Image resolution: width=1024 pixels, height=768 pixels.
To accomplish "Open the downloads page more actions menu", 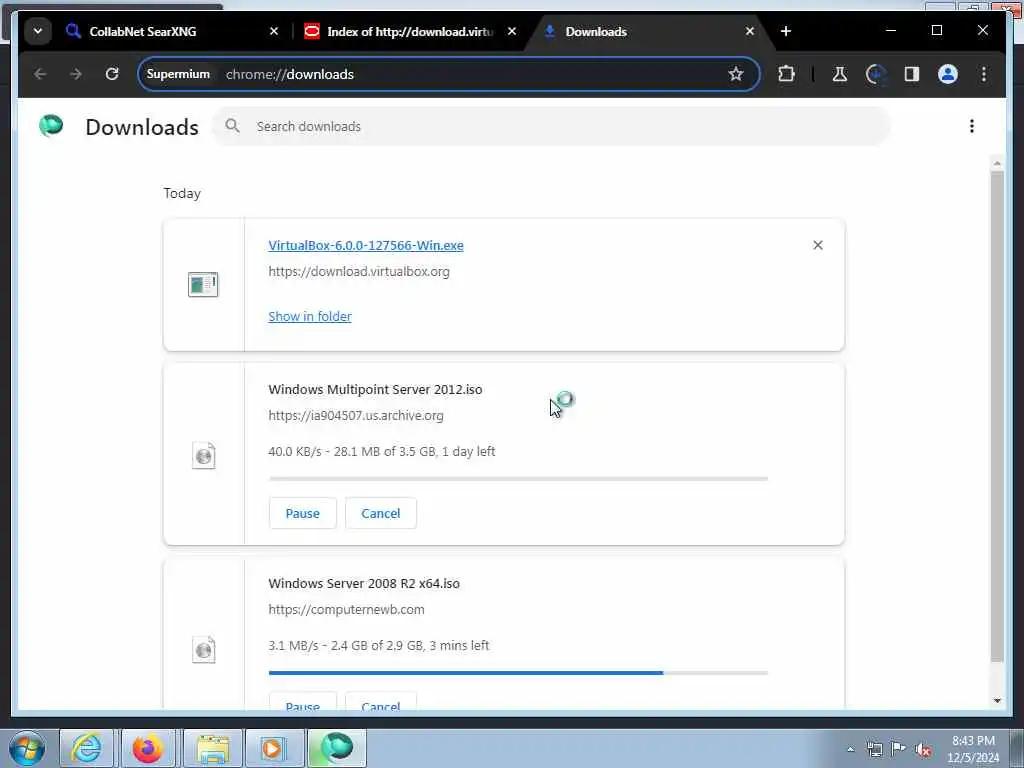I will click(x=972, y=126).
